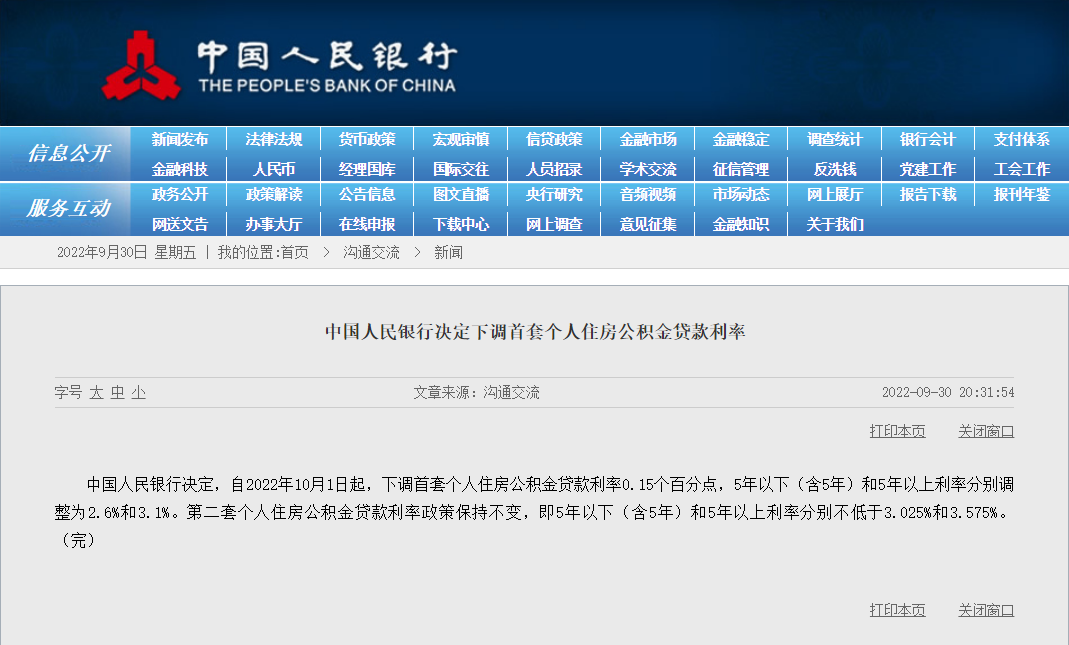1069x645 pixels.
Task: Open the 人民币 renminbi section
Action: coord(273,168)
